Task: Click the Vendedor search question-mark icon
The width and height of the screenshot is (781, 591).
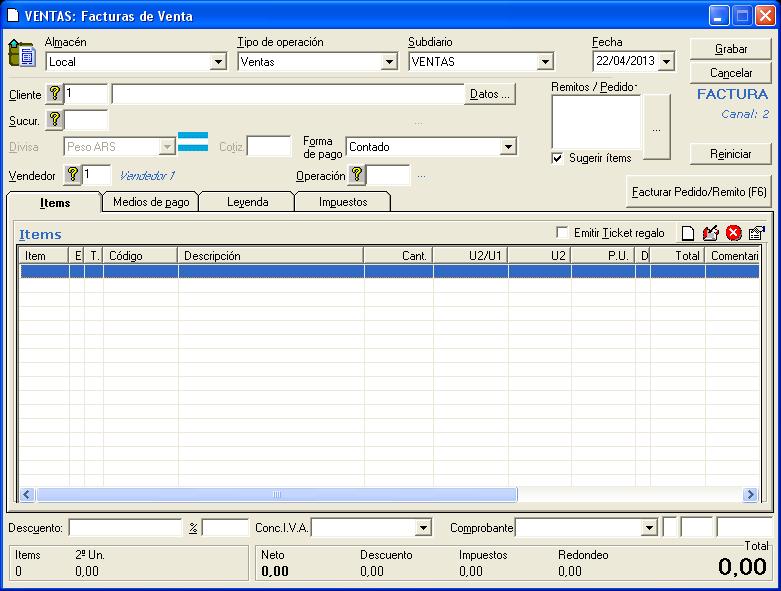Action: [72, 175]
